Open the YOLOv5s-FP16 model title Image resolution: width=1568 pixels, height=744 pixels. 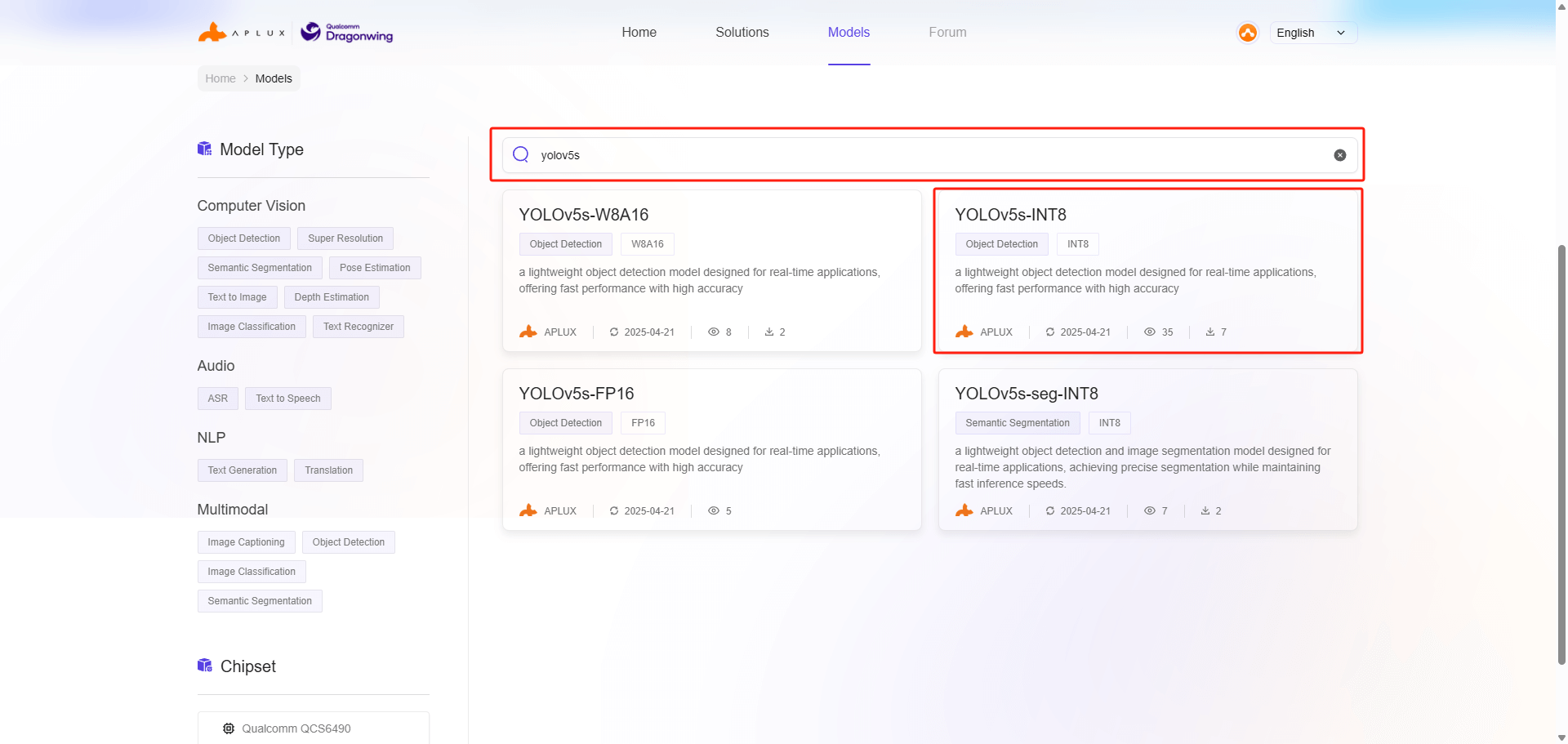point(576,394)
